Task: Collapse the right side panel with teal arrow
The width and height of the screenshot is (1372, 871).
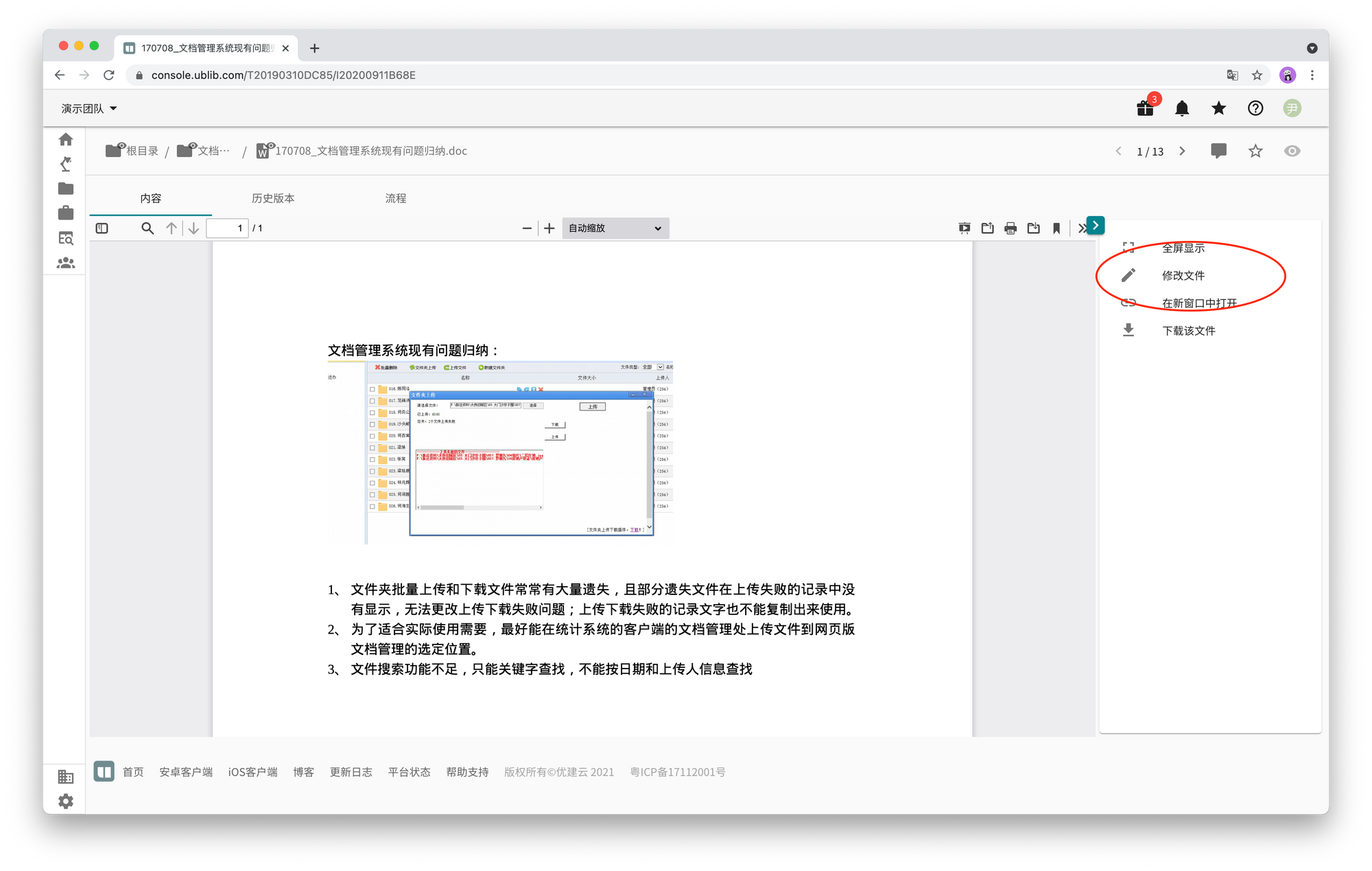Action: click(x=1096, y=225)
